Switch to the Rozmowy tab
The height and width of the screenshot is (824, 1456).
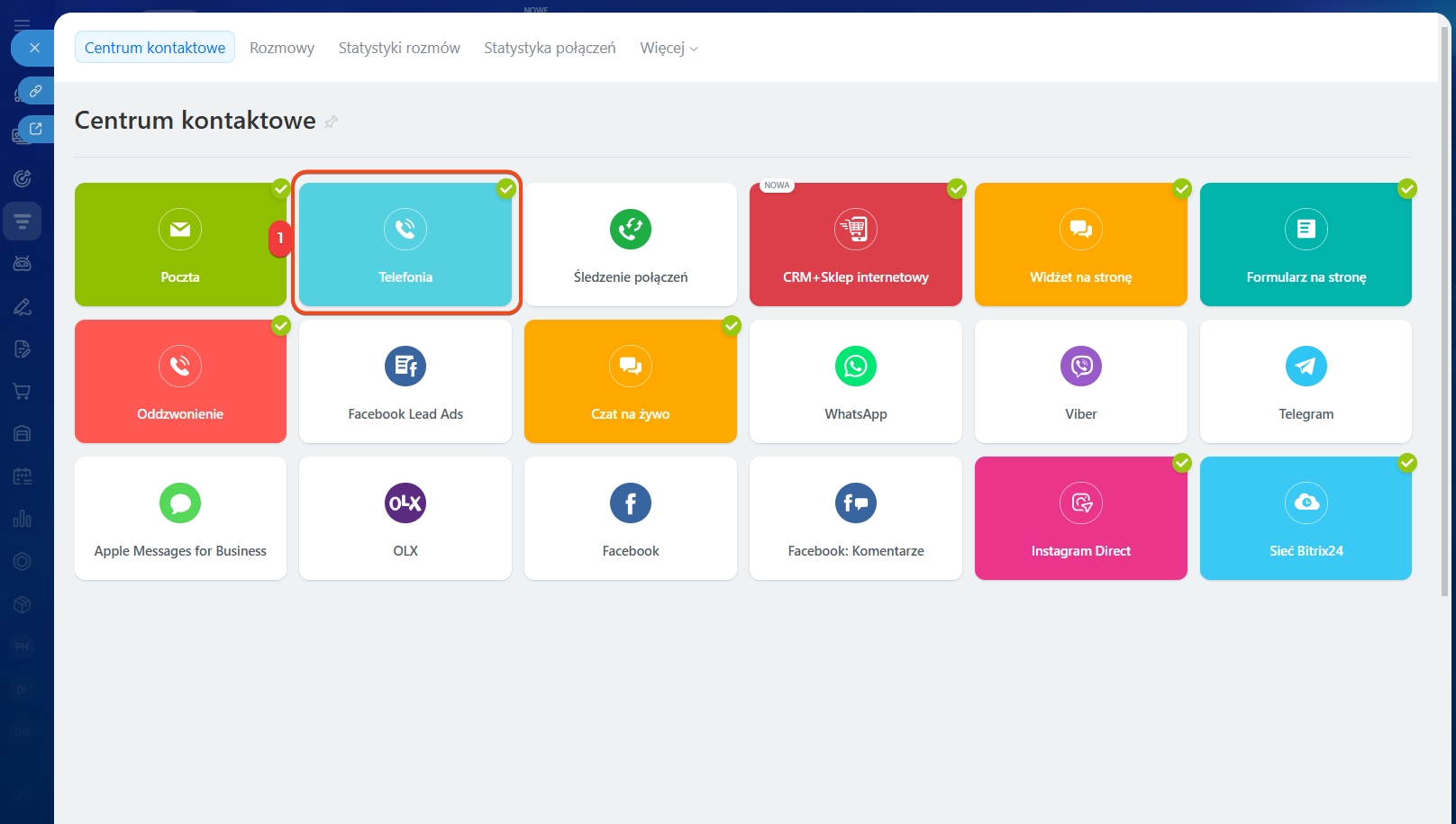[x=282, y=48]
